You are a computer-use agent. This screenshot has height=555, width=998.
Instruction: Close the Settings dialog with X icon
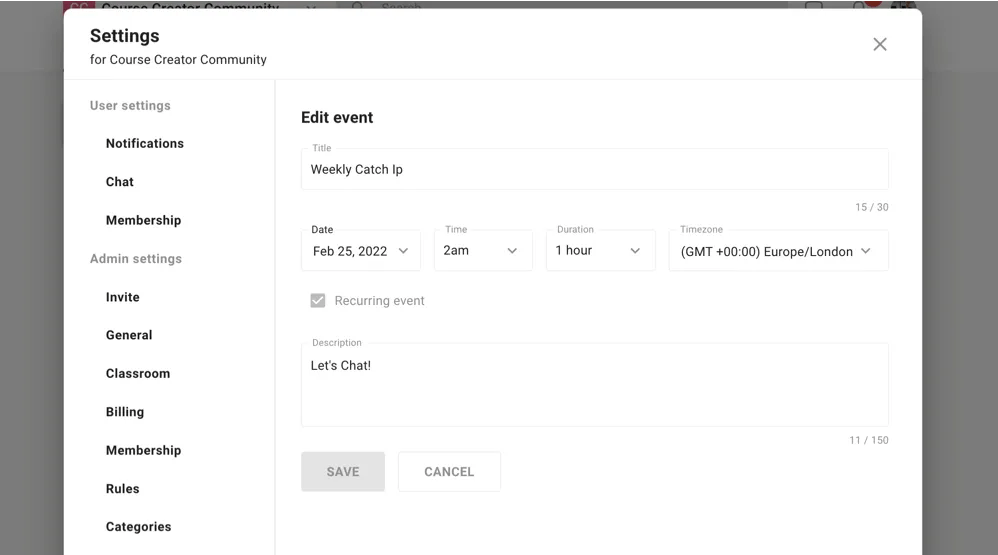pyautogui.click(x=880, y=44)
